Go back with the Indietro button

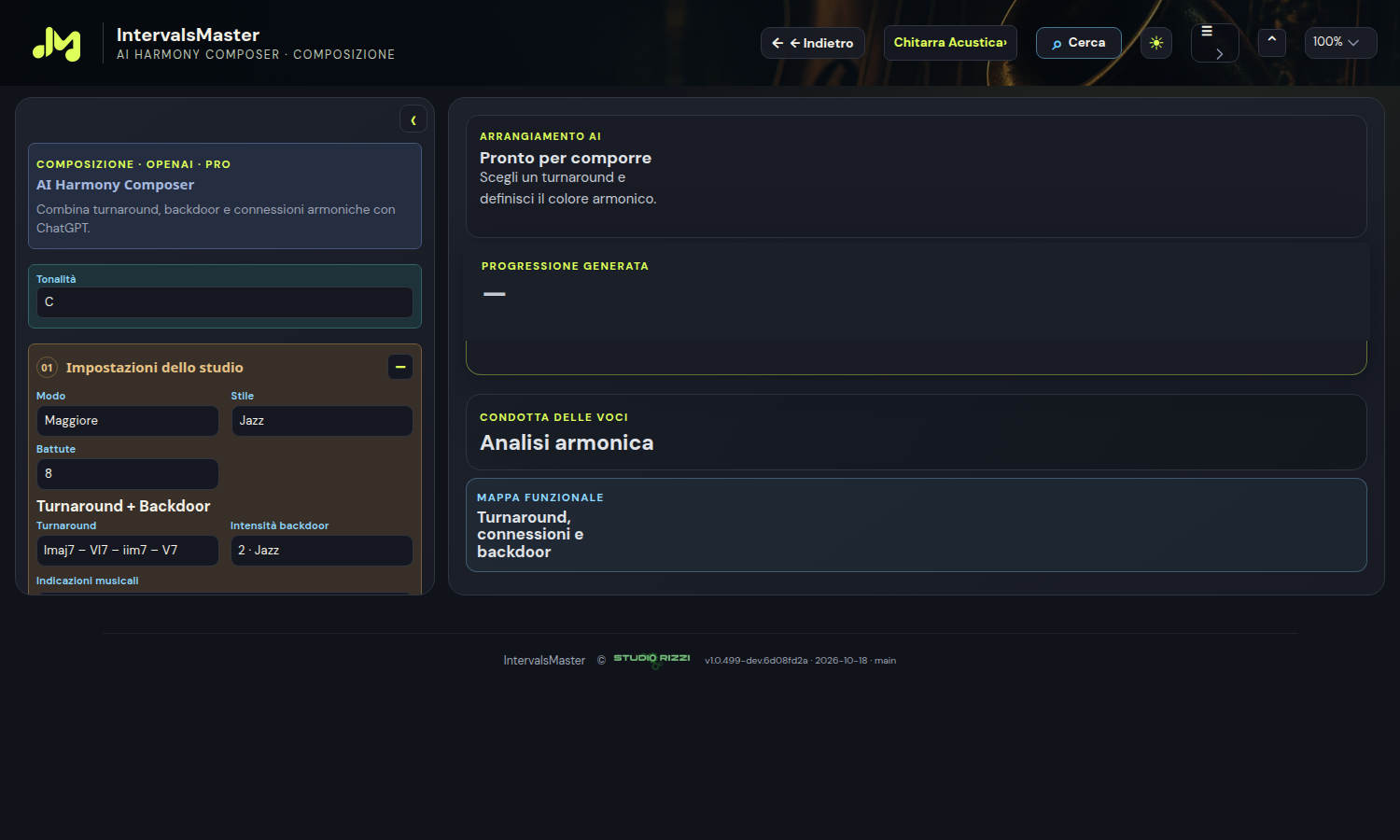point(813,43)
